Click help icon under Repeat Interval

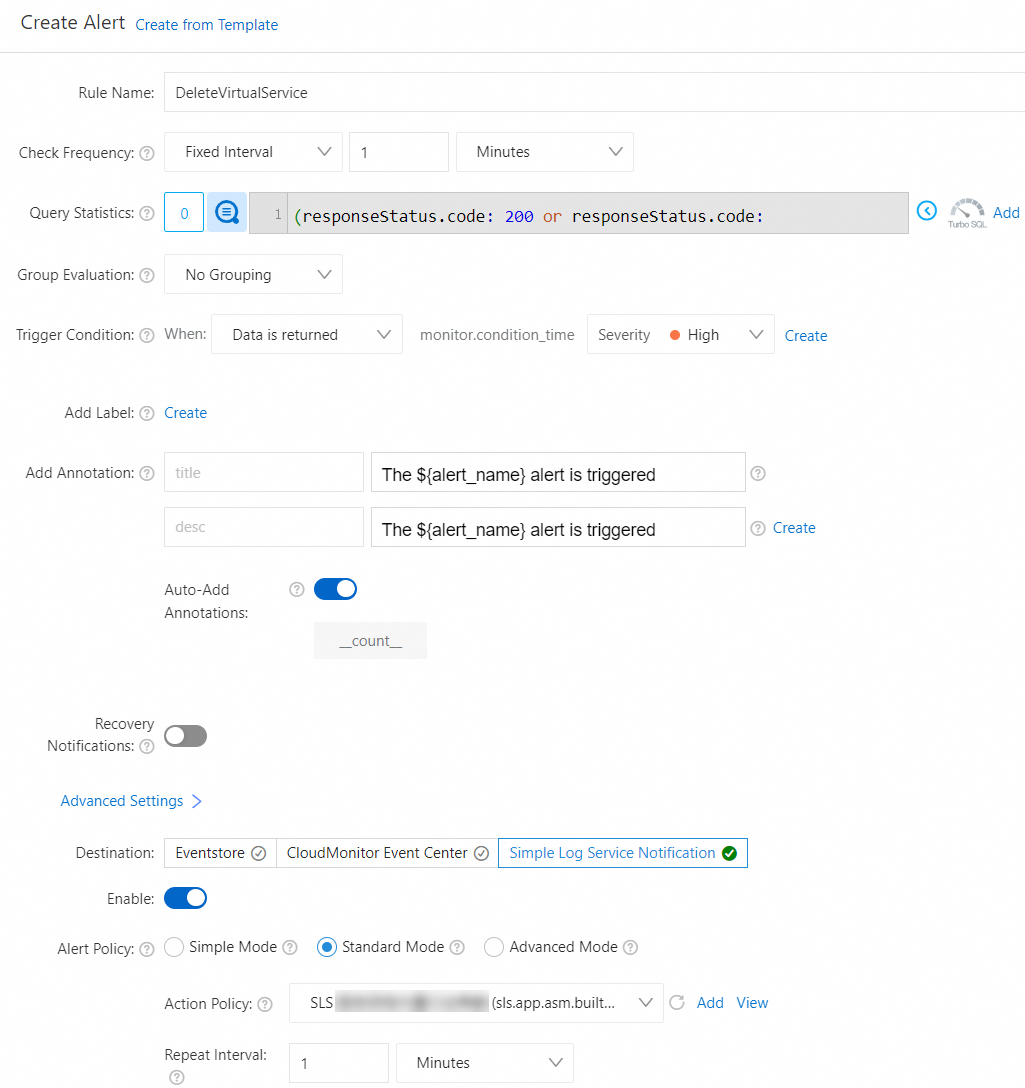pyautogui.click(x=177, y=1077)
